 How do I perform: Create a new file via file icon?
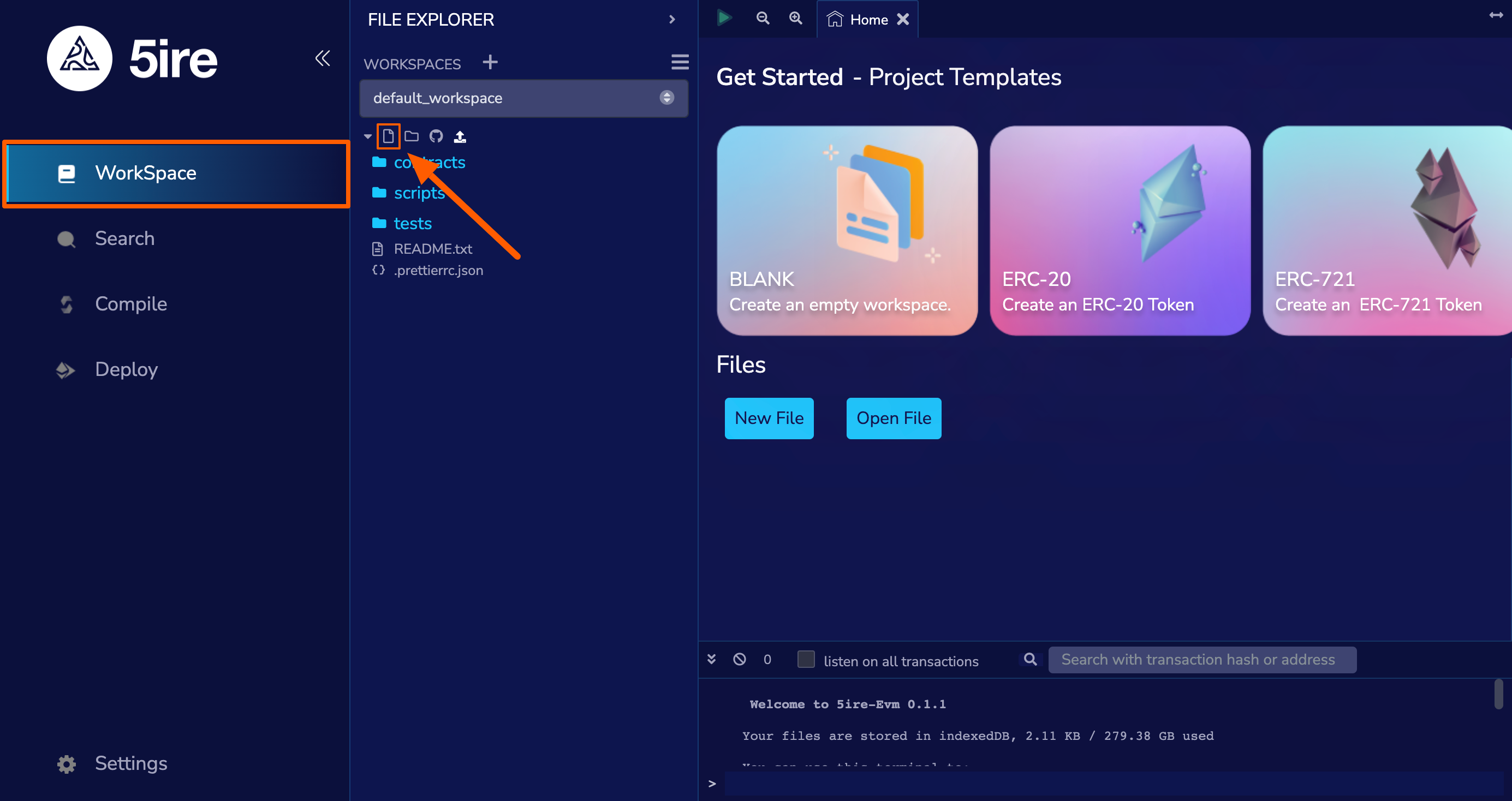tap(388, 136)
